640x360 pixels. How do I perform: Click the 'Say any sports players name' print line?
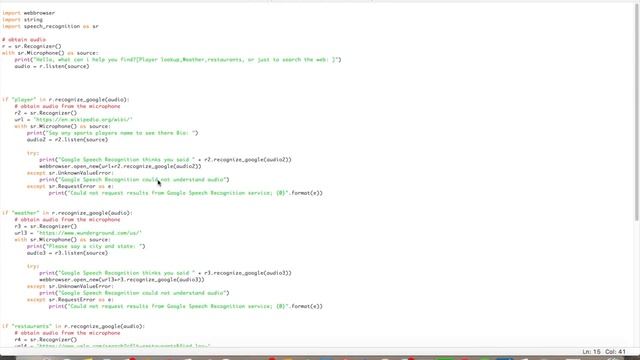click(113, 133)
